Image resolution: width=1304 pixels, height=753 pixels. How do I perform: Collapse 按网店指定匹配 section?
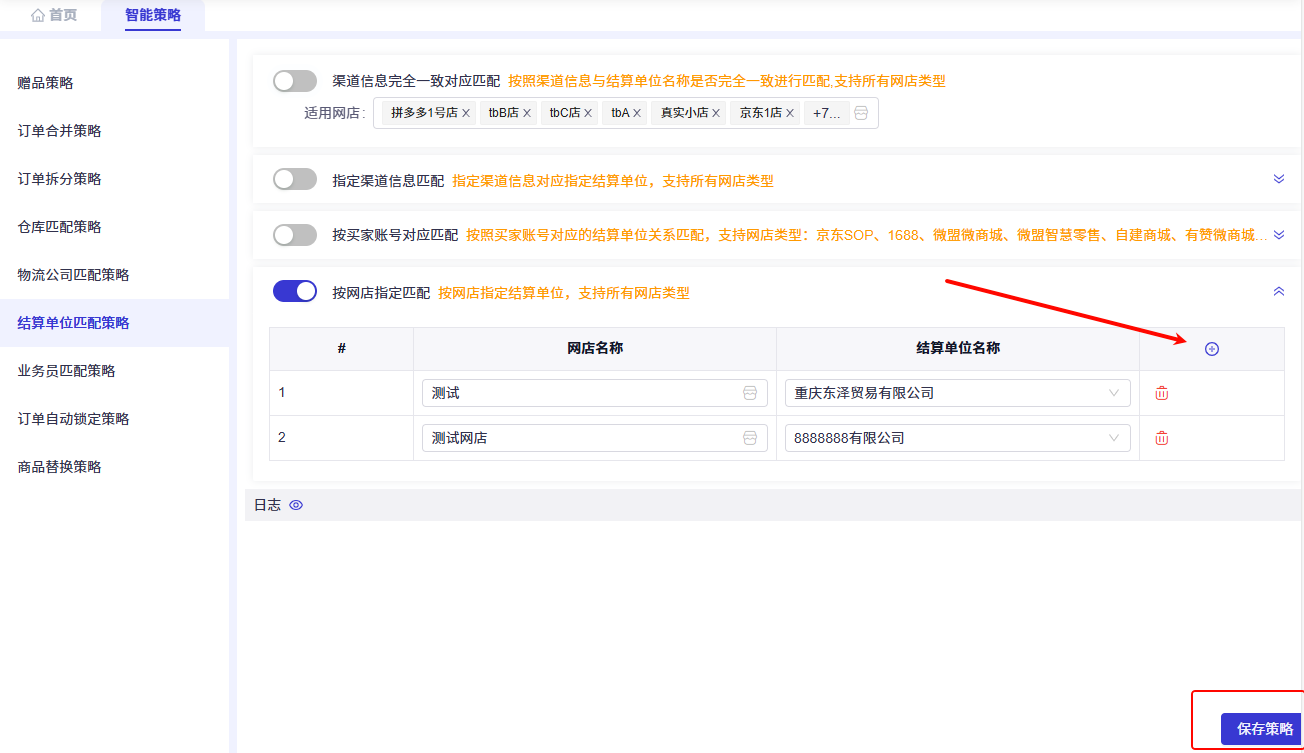point(1278,291)
